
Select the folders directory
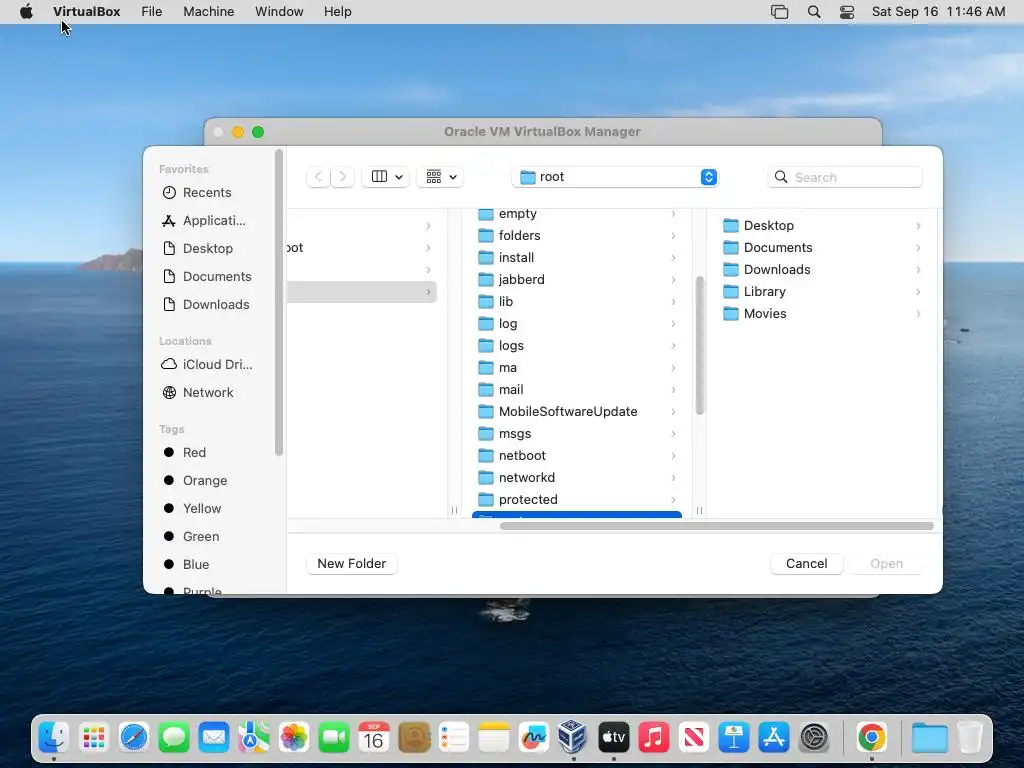(x=577, y=236)
